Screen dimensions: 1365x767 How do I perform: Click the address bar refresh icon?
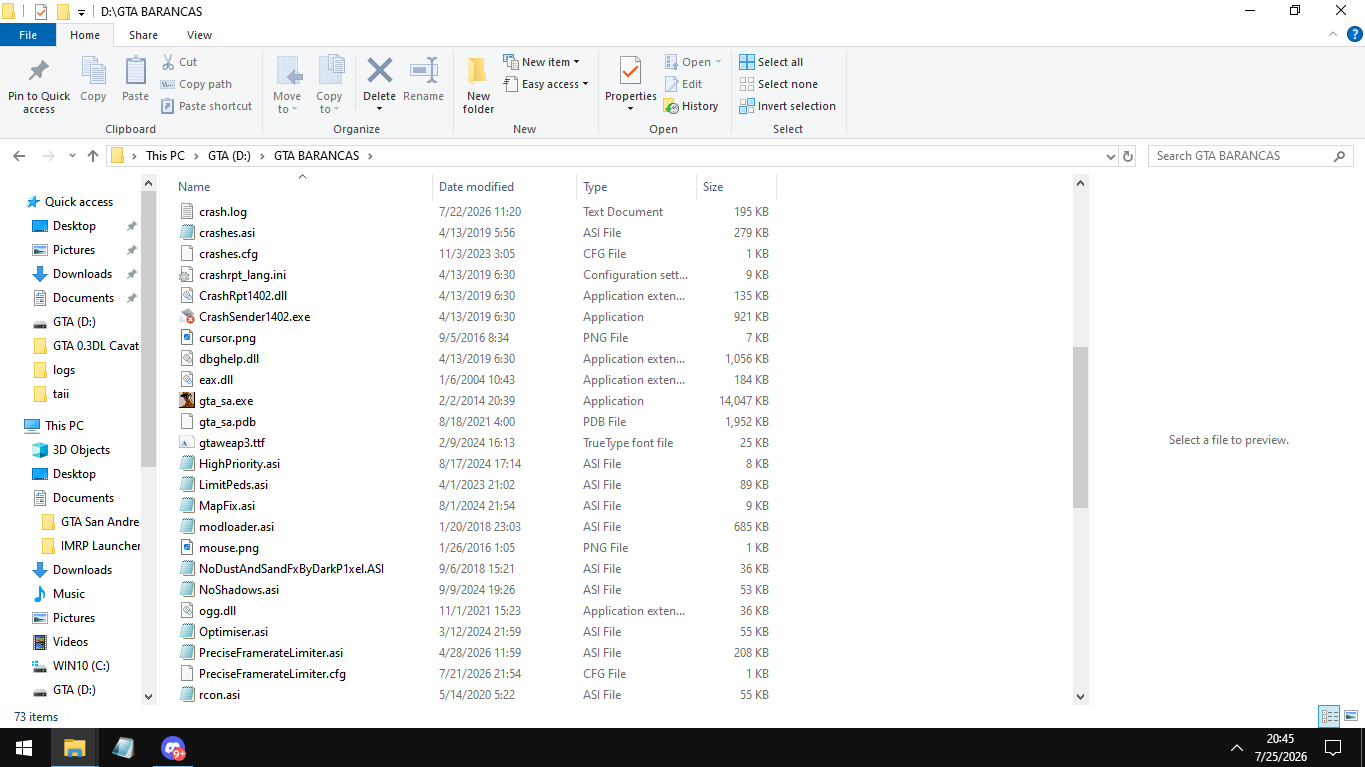[x=1129, y=156]
